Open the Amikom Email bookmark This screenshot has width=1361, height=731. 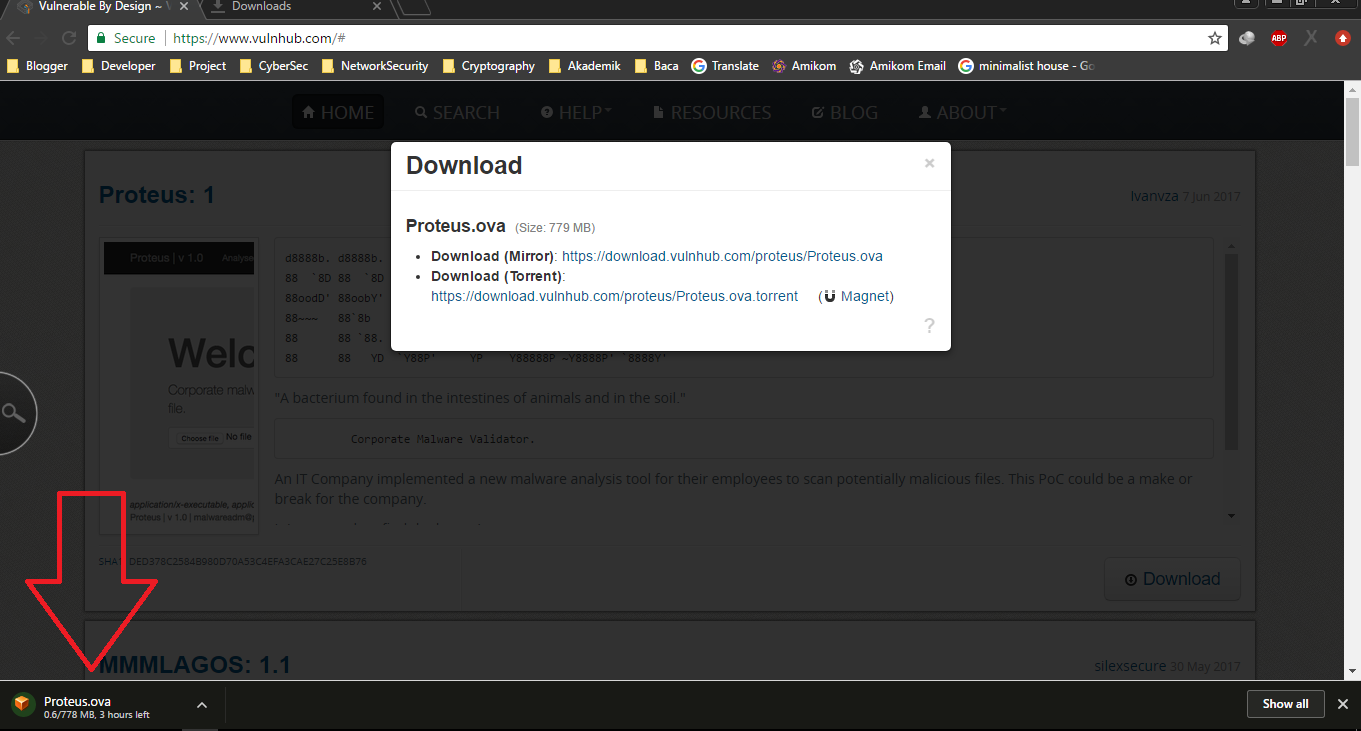click(x=897, y=66)
